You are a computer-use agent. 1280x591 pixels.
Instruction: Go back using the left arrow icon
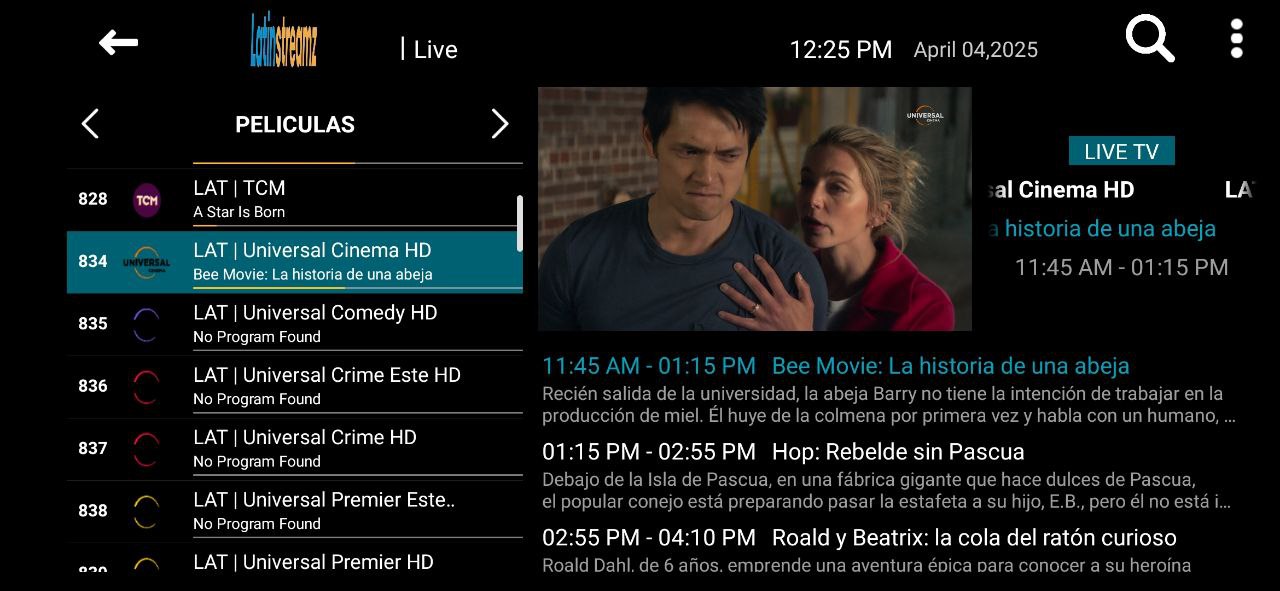[x=118, y=42]
